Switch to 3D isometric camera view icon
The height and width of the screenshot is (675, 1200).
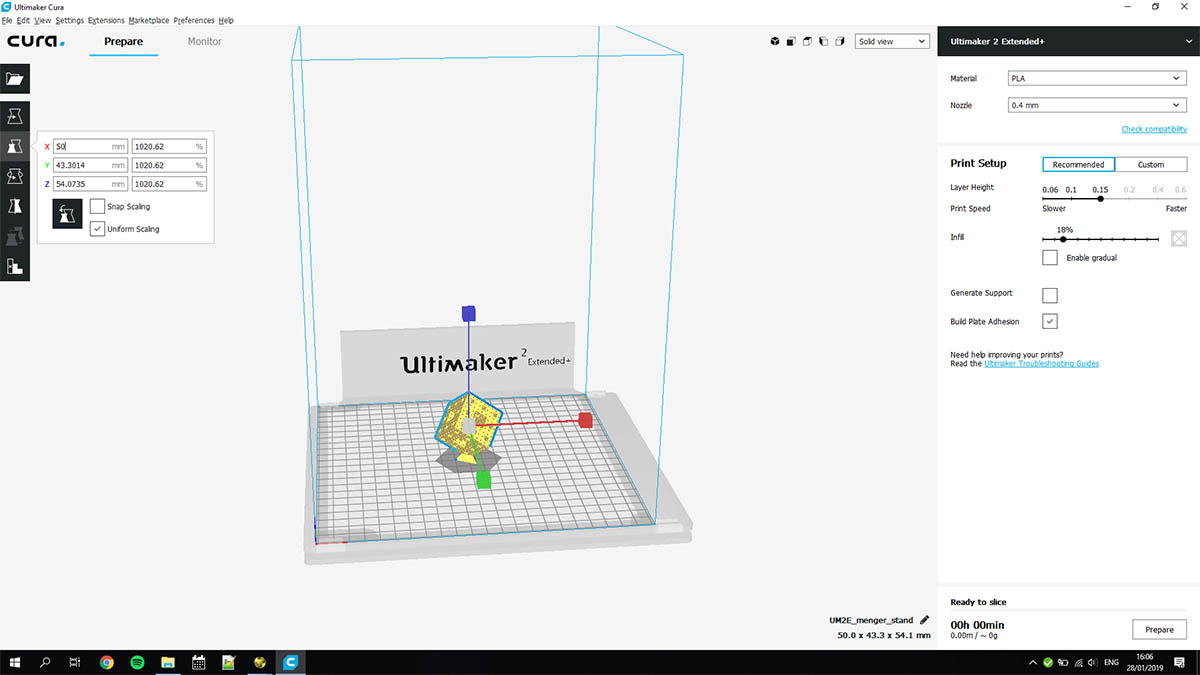[774, 41]
